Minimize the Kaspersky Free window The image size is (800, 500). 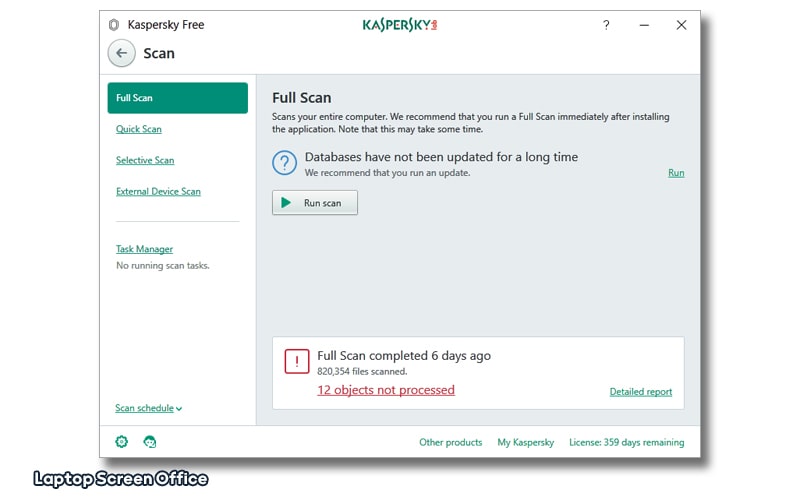pos(644,25)
